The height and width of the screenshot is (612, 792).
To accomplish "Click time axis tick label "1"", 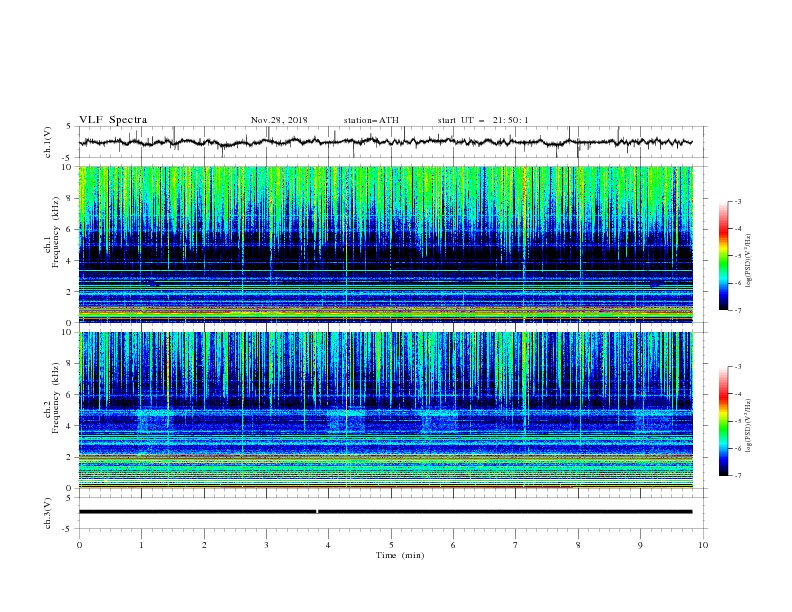I will (141, 545).
